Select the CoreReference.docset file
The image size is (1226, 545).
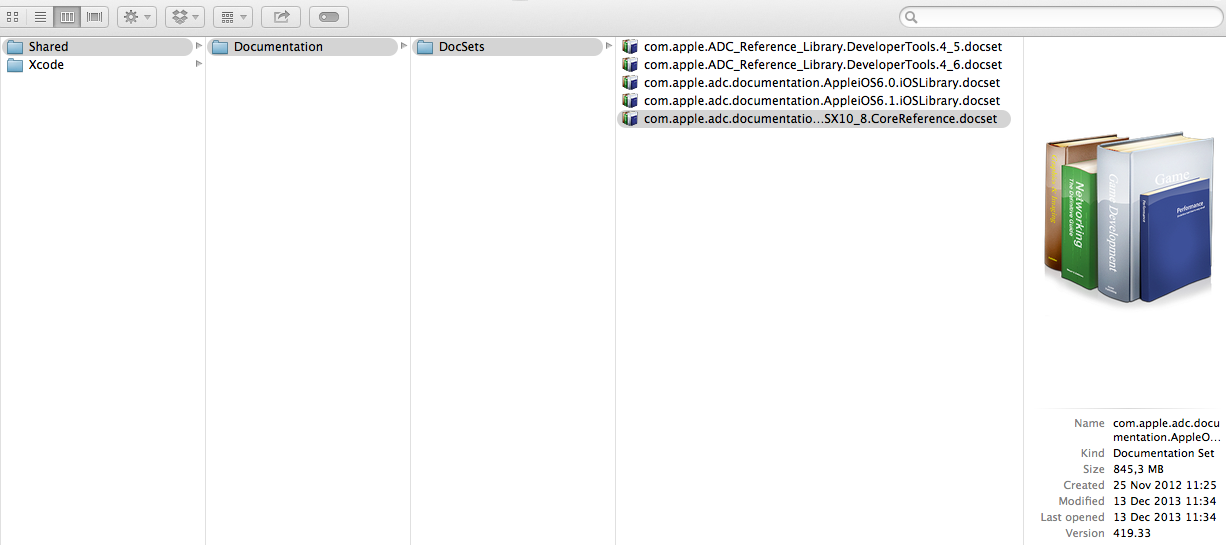814,119
